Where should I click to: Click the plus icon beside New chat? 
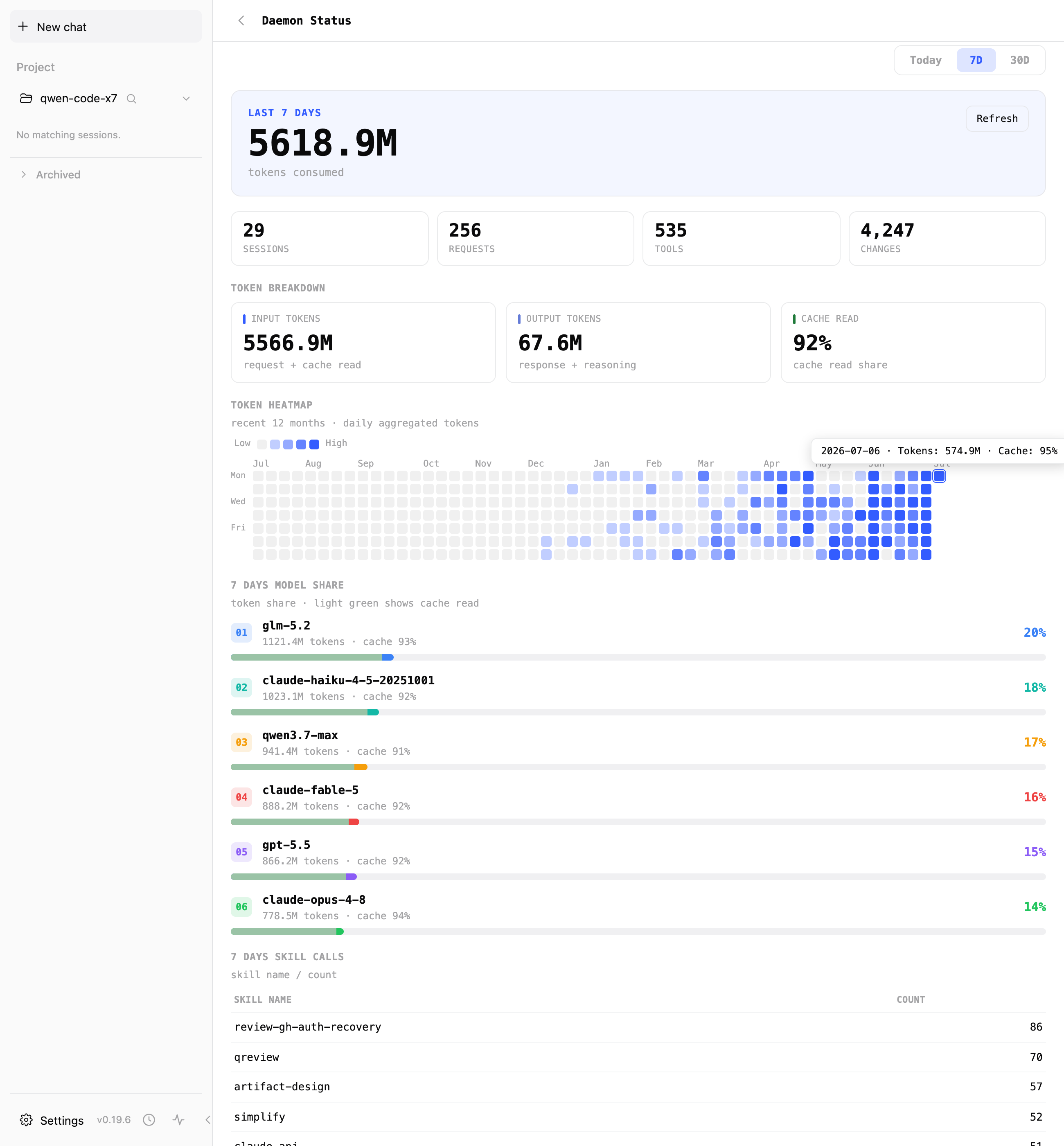[x=23, y=27]
